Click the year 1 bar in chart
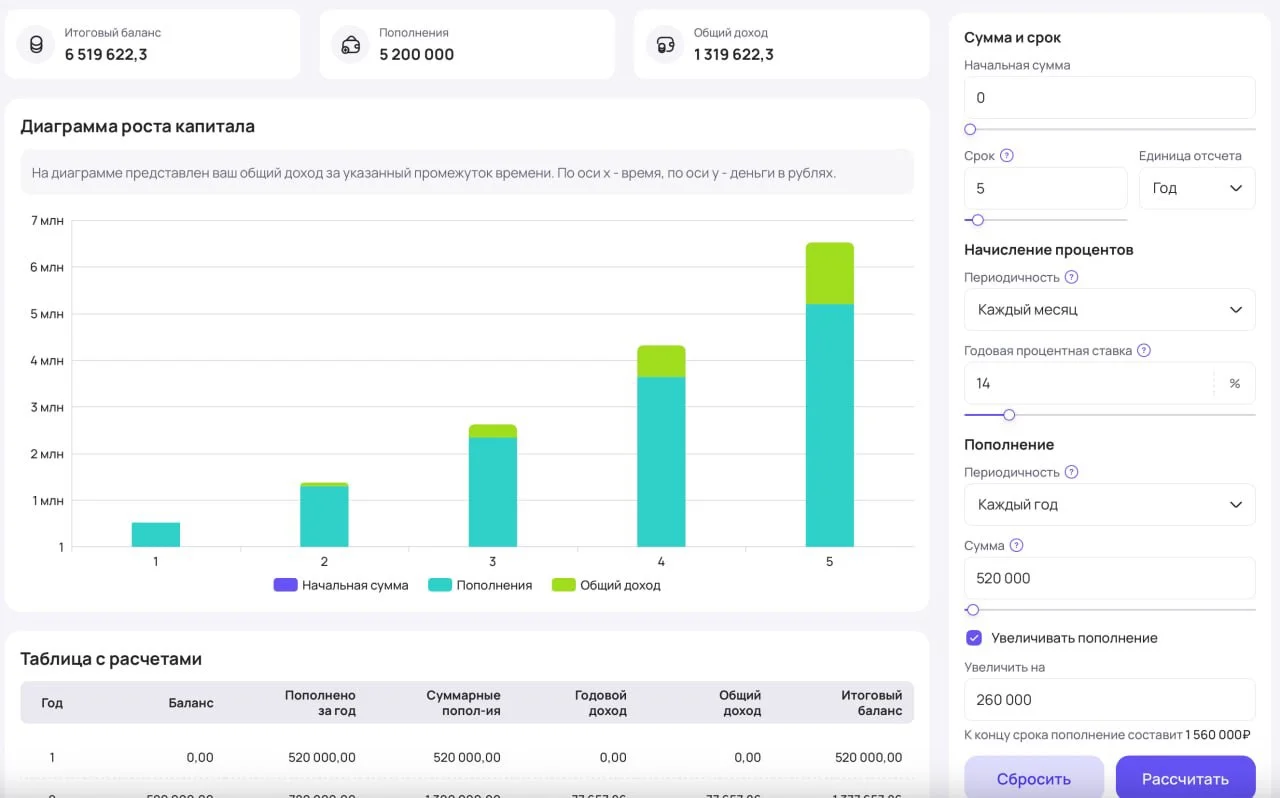 click(156, 535)
